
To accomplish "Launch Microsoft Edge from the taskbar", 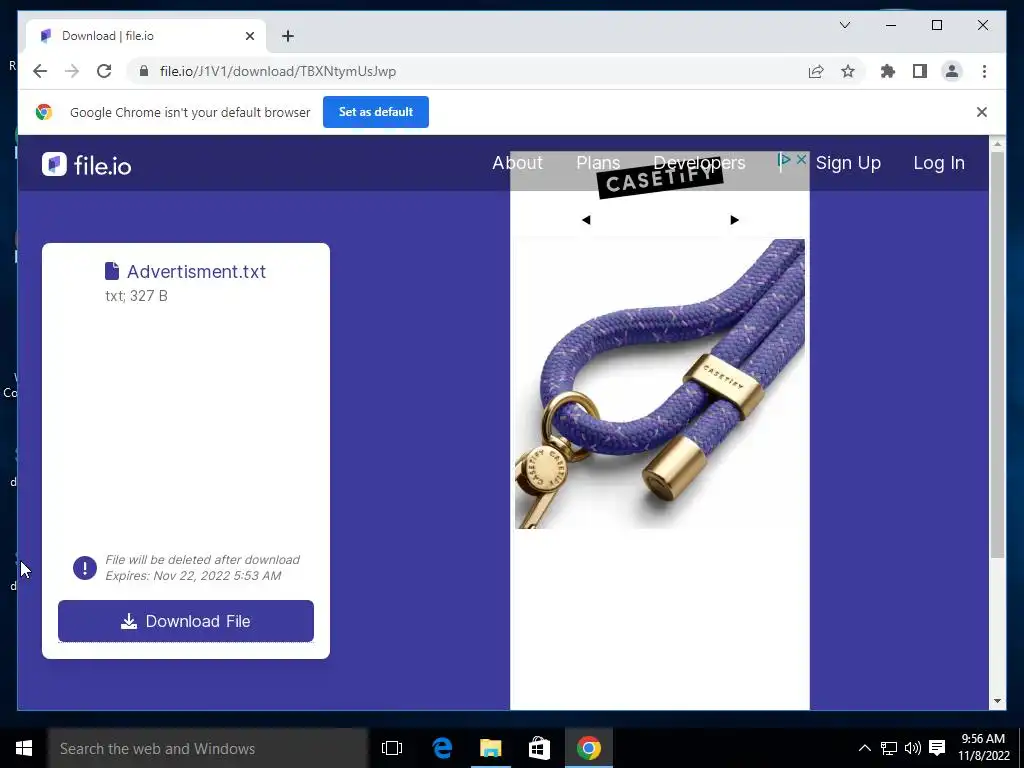I will click(442, 748).
